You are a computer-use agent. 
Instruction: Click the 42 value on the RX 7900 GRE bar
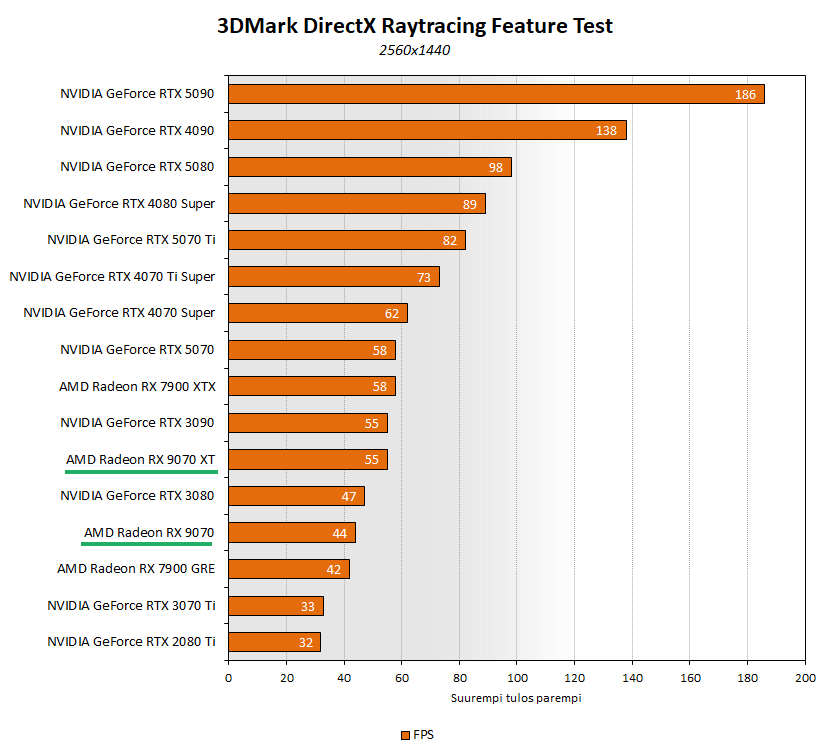[333, 570]
